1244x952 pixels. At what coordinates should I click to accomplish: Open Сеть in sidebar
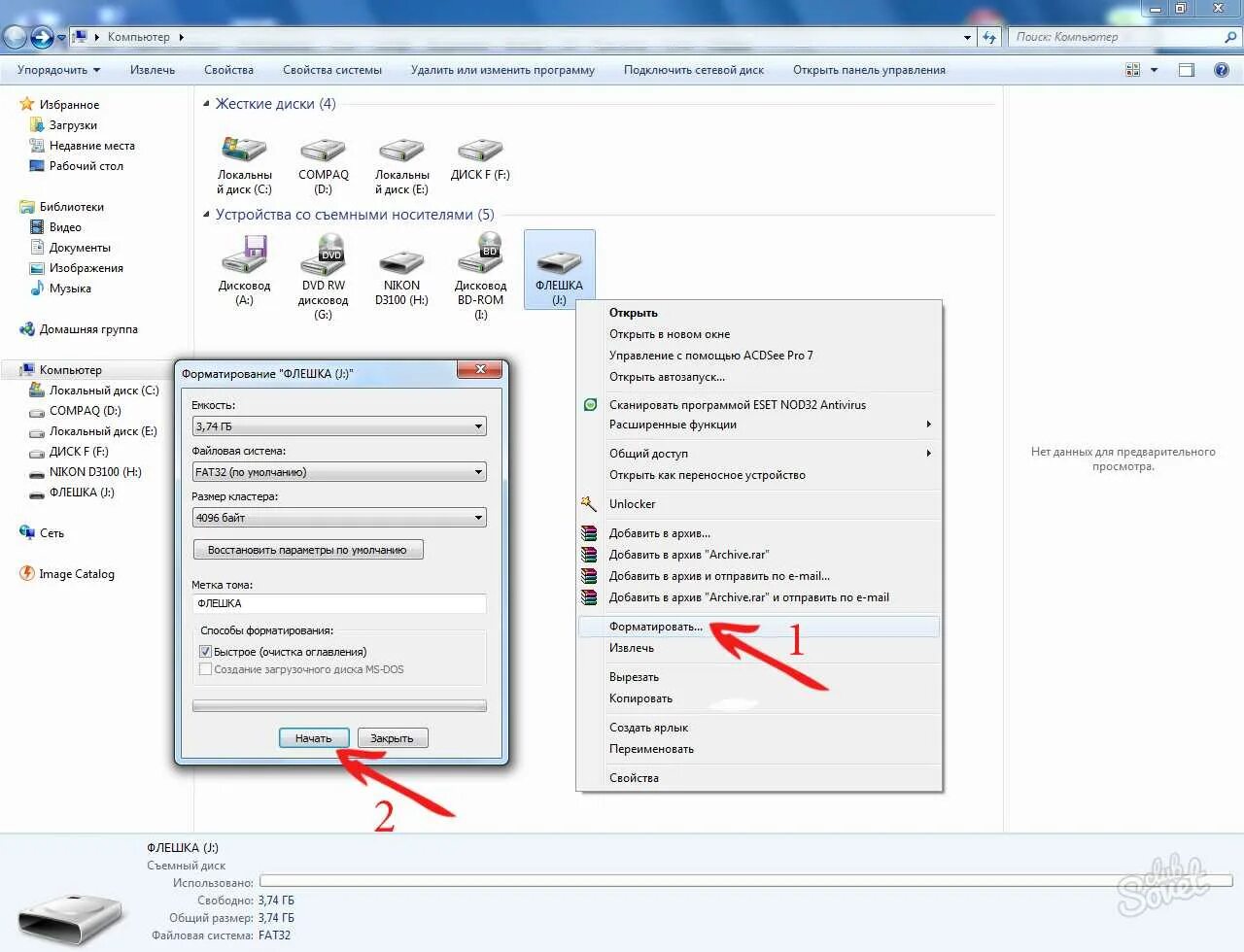52,533
